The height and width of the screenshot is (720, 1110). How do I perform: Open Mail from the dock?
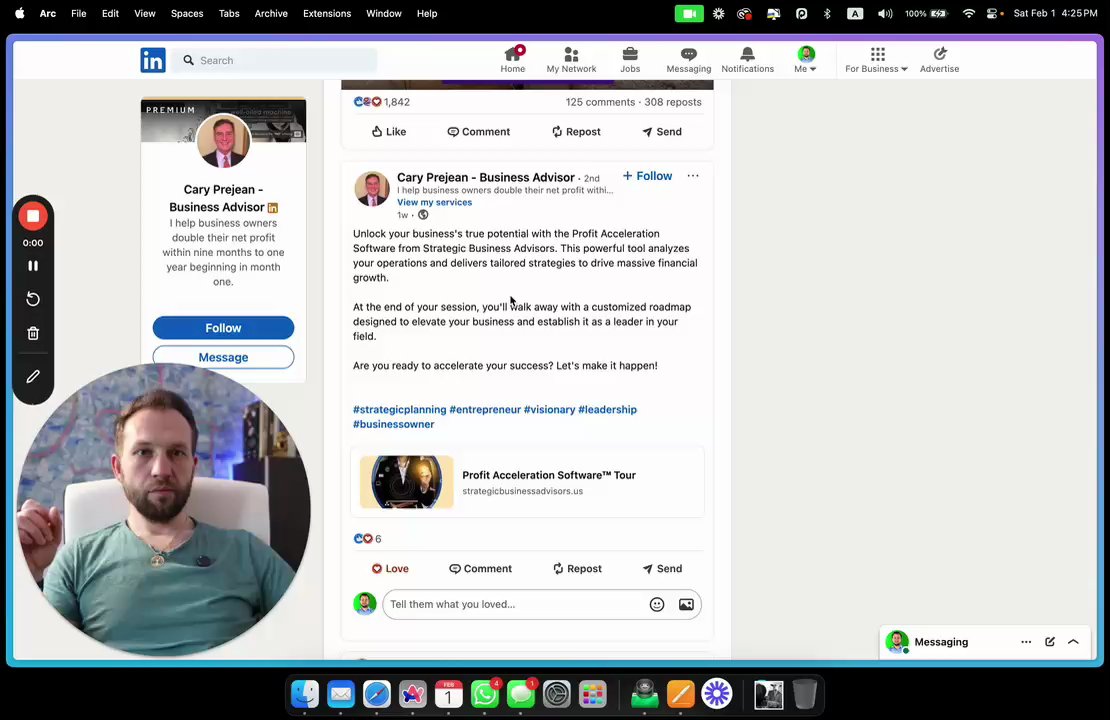point(341,695)
